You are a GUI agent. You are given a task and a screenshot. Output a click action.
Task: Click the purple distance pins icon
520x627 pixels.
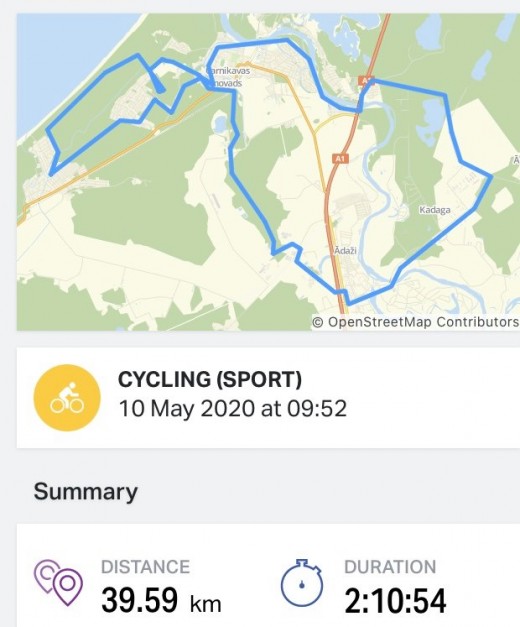(59, 582)
